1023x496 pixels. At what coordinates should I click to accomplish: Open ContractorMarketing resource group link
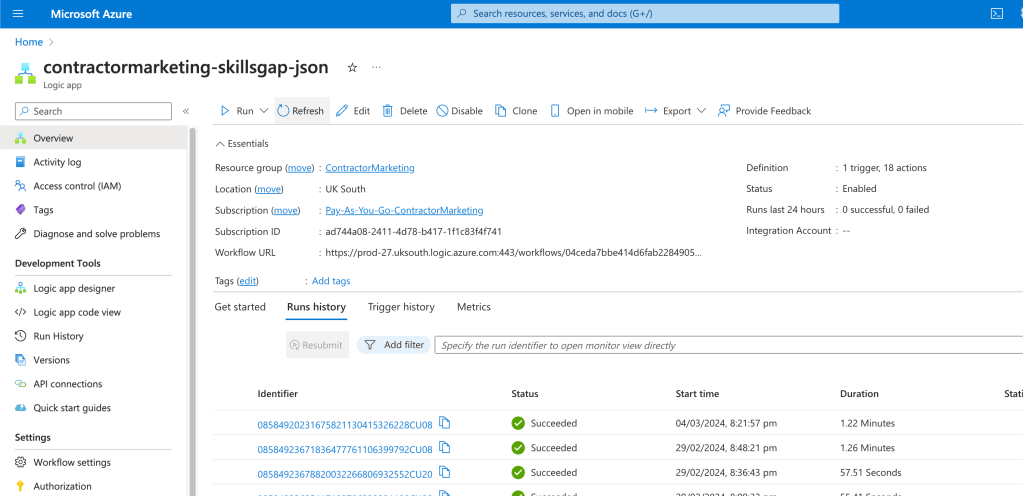click(370, 168)
